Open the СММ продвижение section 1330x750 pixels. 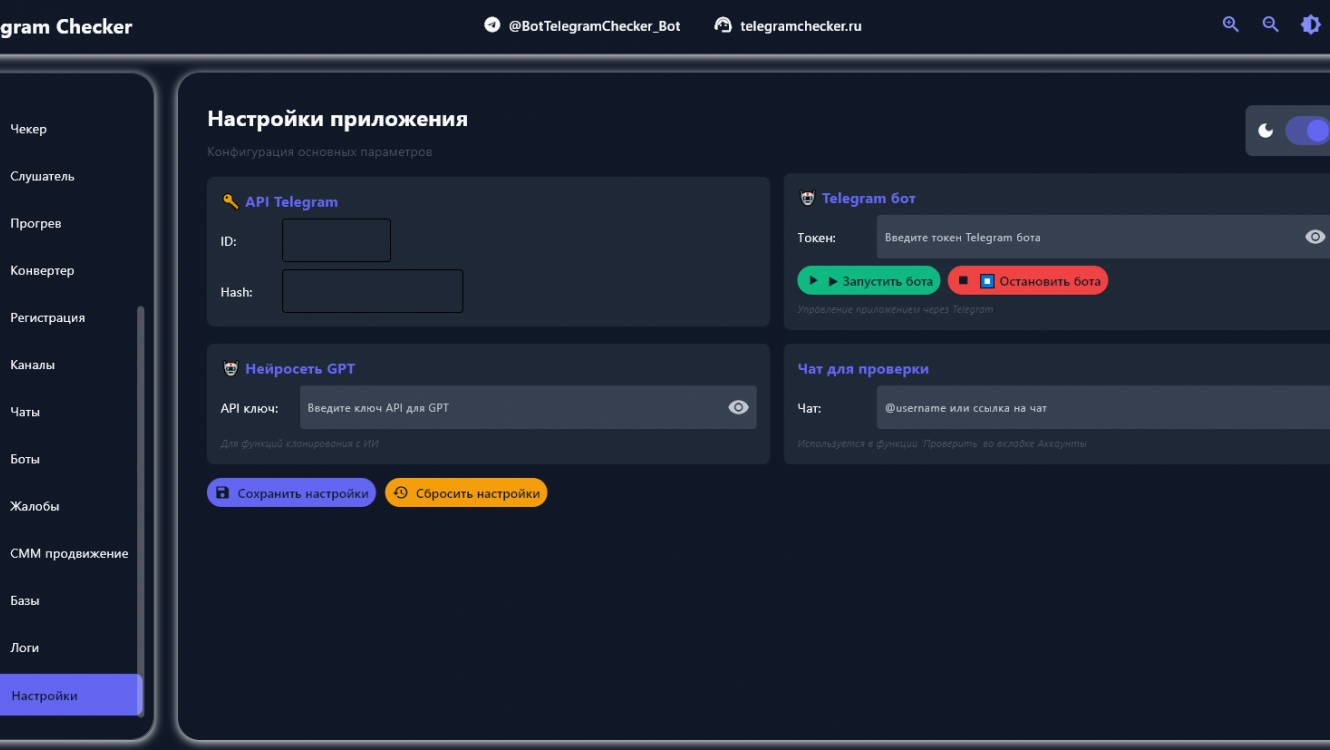click(x=69, y=553)
